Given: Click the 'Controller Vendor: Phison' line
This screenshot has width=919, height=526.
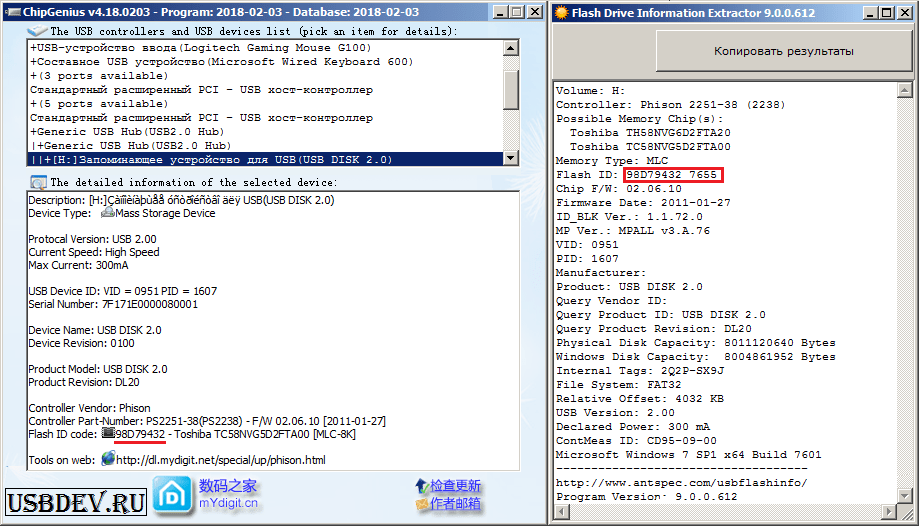Looking at the screenshot, I should pos(89,408).
